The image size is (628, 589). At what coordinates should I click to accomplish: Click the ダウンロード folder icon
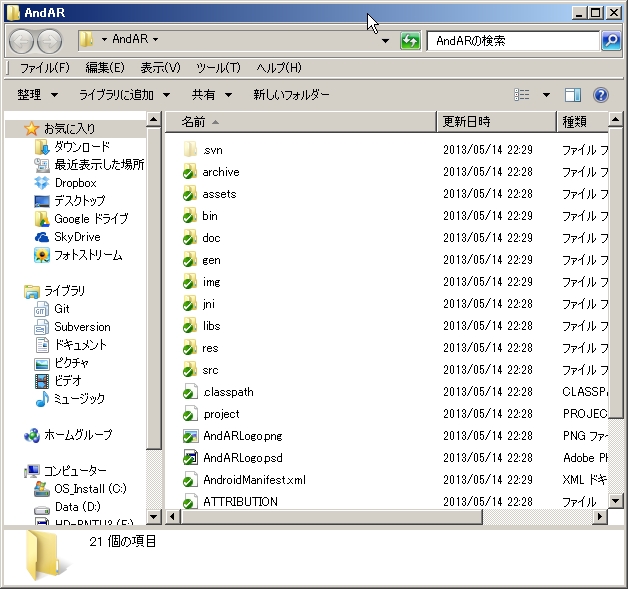(x=42, y=147)
